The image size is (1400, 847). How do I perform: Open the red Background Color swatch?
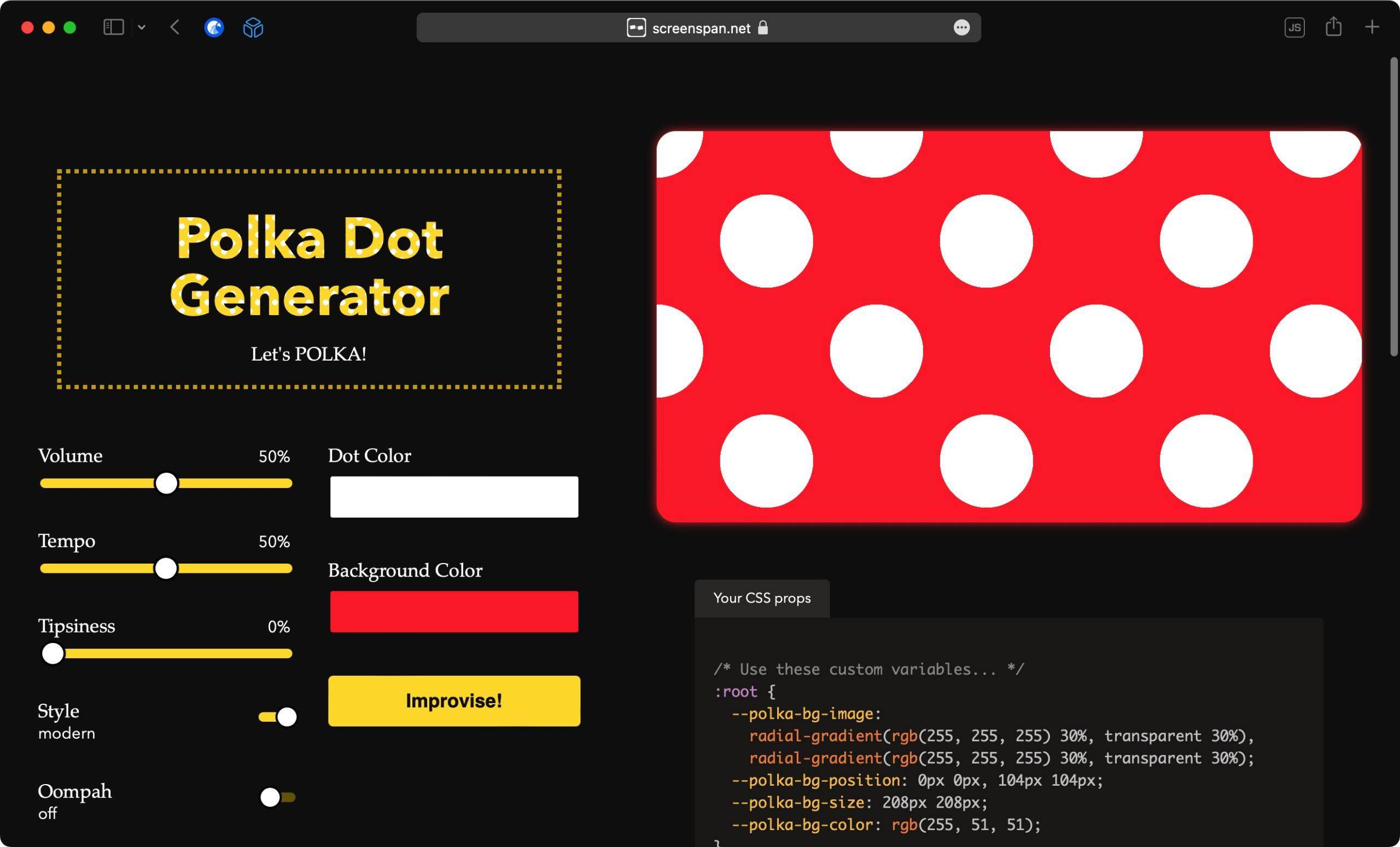tap(454, 612)
